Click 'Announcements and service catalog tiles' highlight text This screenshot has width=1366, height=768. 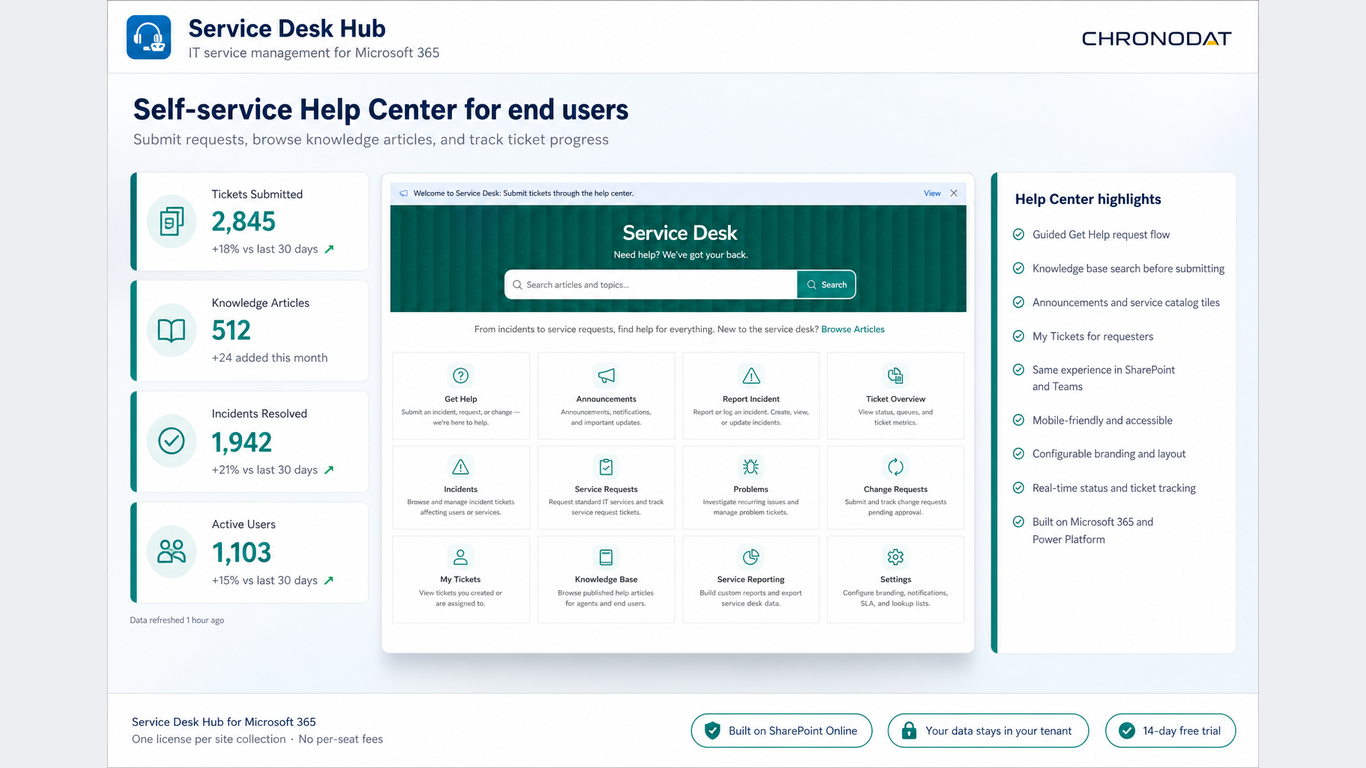[1126, 302]
